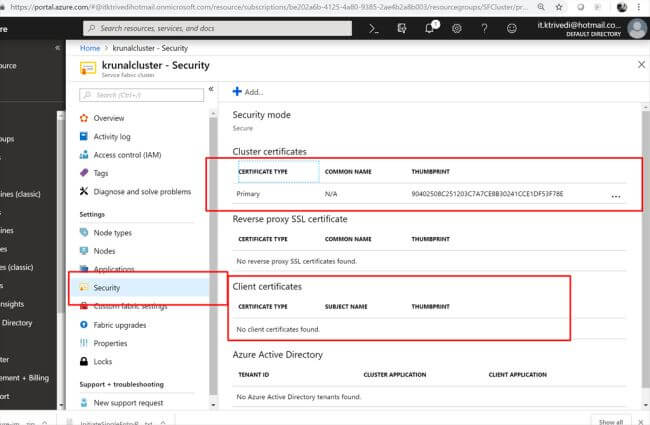Open the help question mark icon
650x425 pixels.
click(x=484, y=29)
